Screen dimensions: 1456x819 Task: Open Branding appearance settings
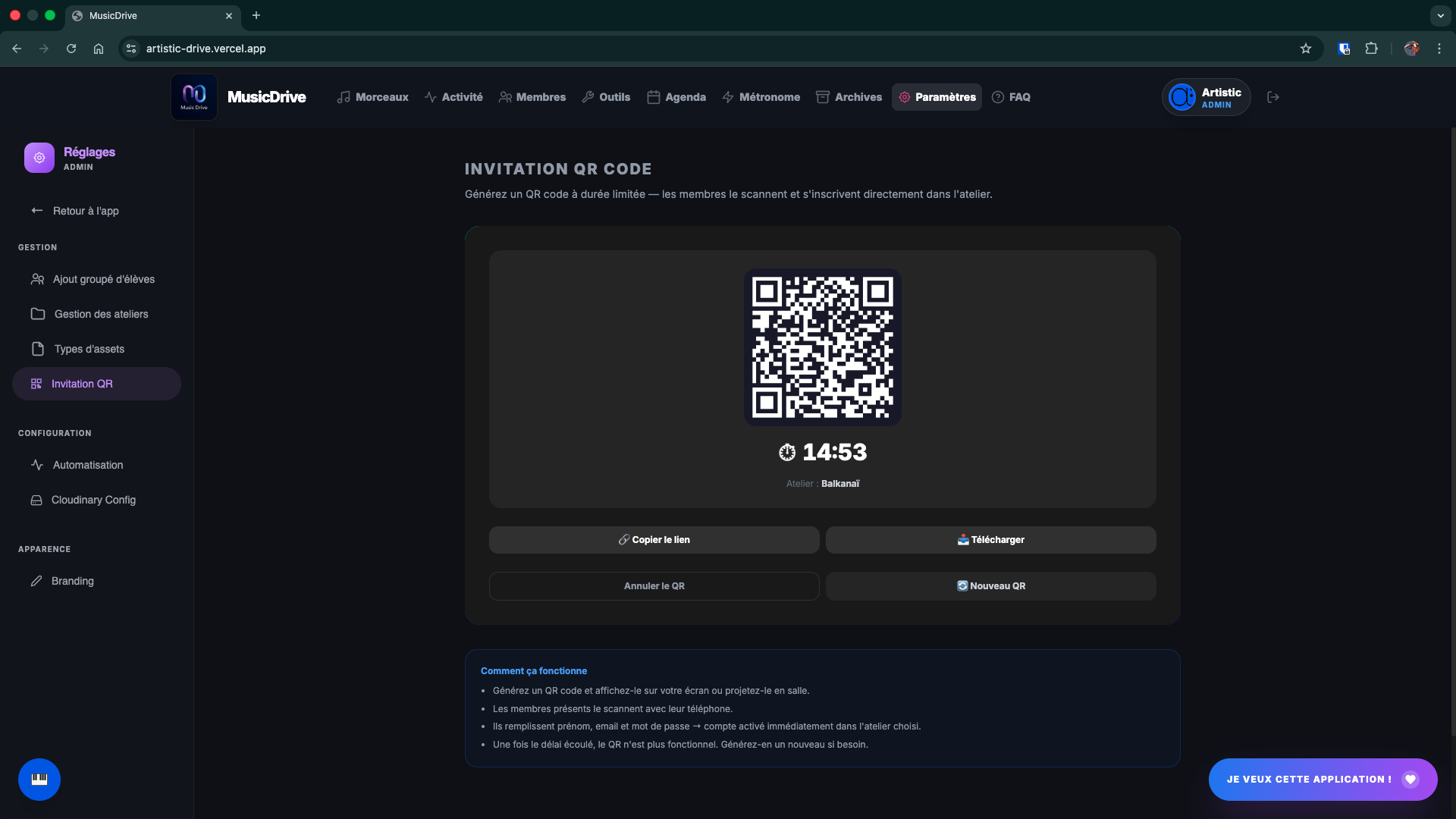tap(96, 581)
